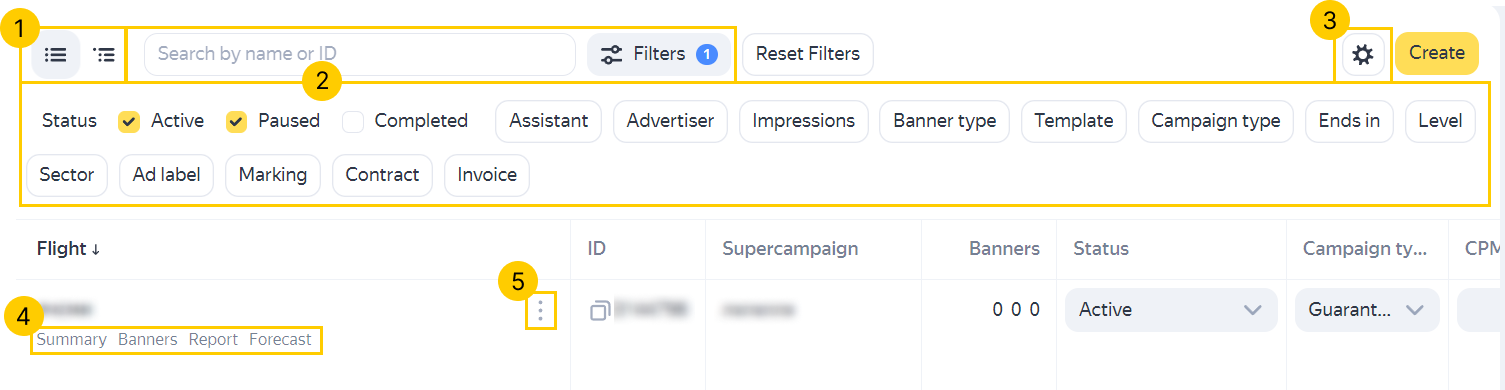Click sliders icon in Filters button
The height and width of the screenshot is (390, 1505).
click(x=611, y=55)
